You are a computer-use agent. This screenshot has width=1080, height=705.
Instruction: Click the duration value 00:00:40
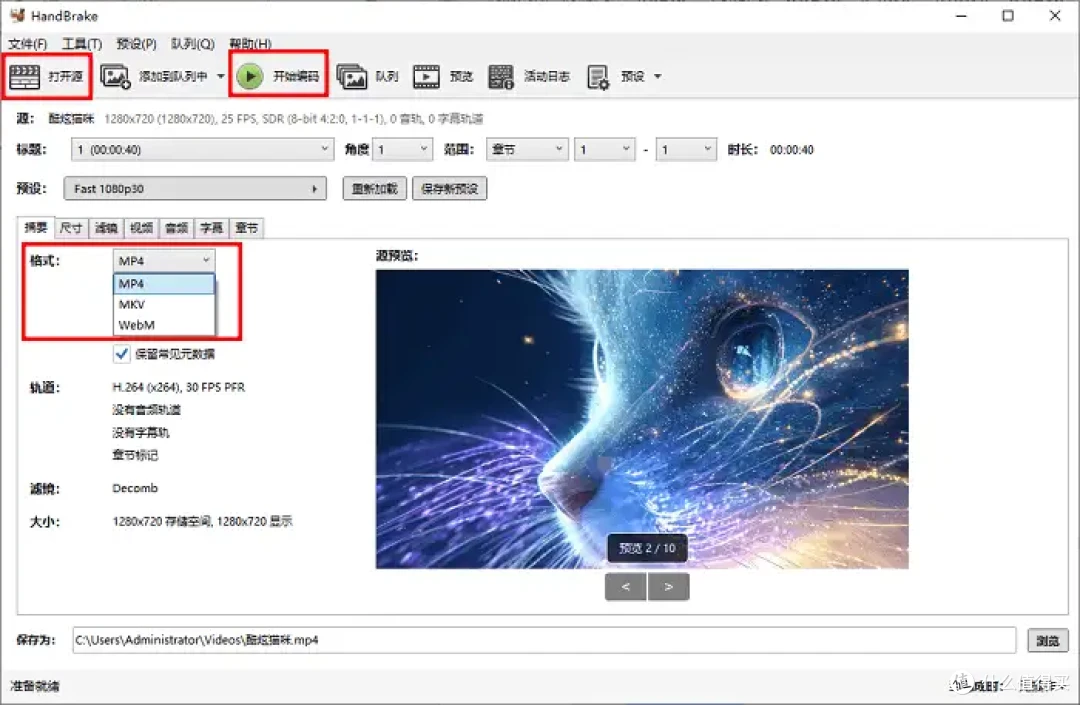[791, 149]
